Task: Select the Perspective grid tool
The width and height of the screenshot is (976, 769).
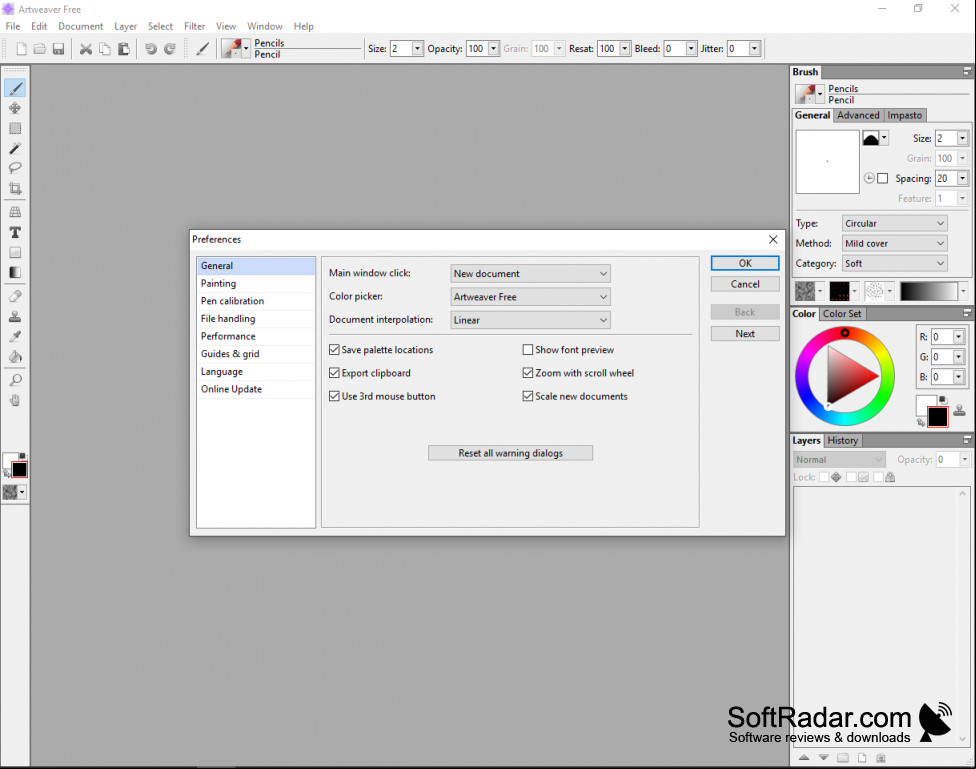Action: [x=15, y=212]
